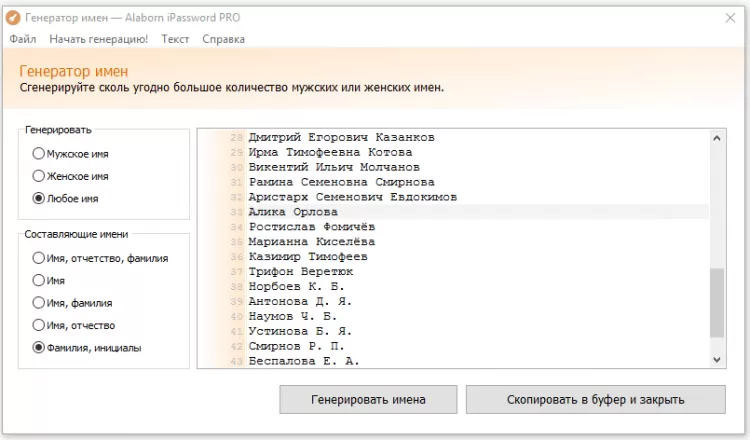Screen dimensions: 750x440
Task: Click the scroll down arrow in names list
Action: 717,359
